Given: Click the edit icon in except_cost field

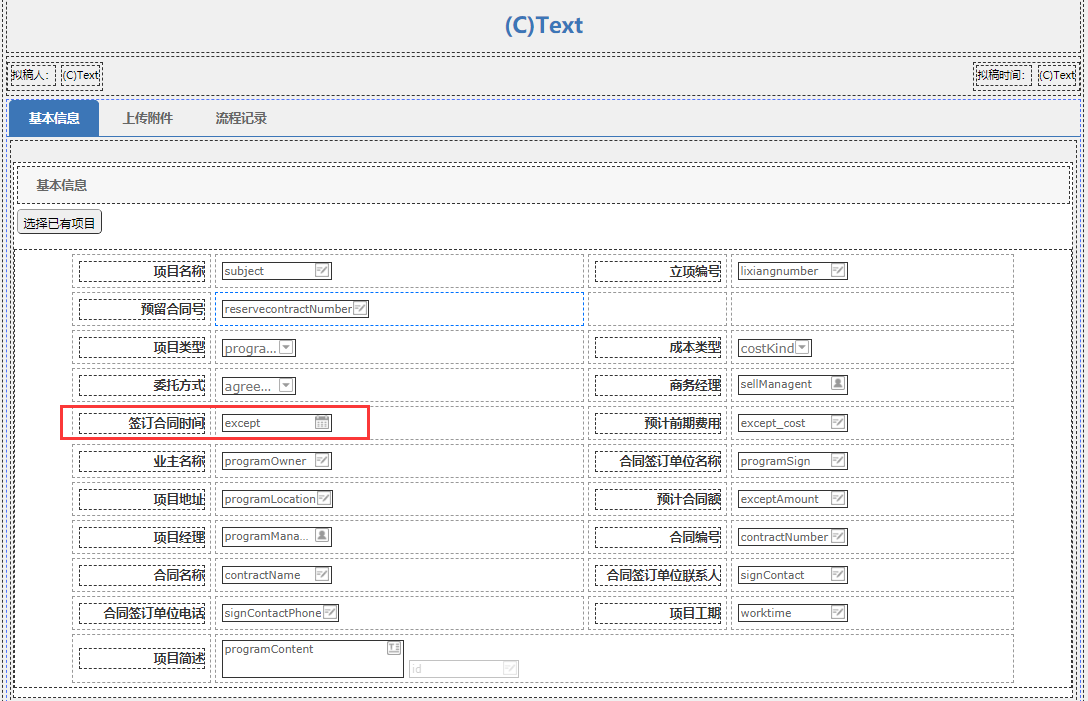Looking at the screenshot, I should (838, 423).
